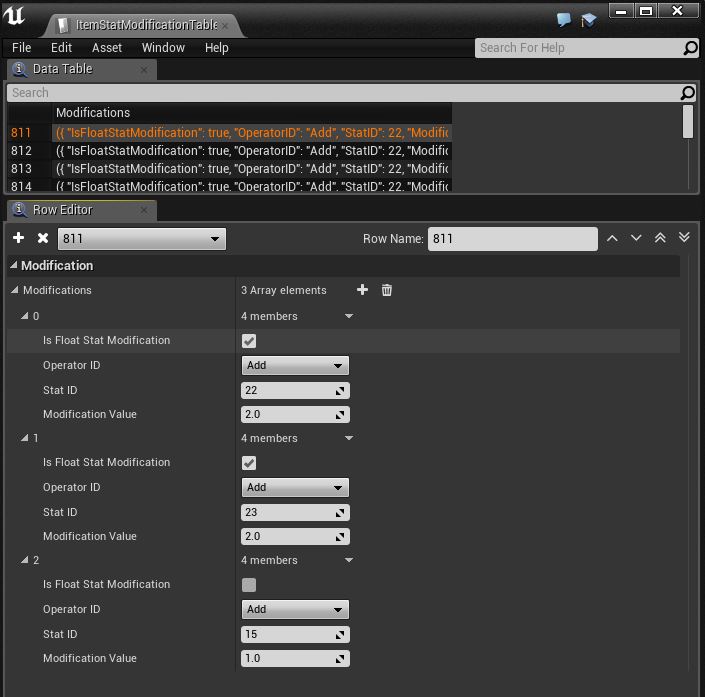Viewport: 705px width, 697px height.
Task: Click the X icon to remove current row
Action: (x=43, y=238)
